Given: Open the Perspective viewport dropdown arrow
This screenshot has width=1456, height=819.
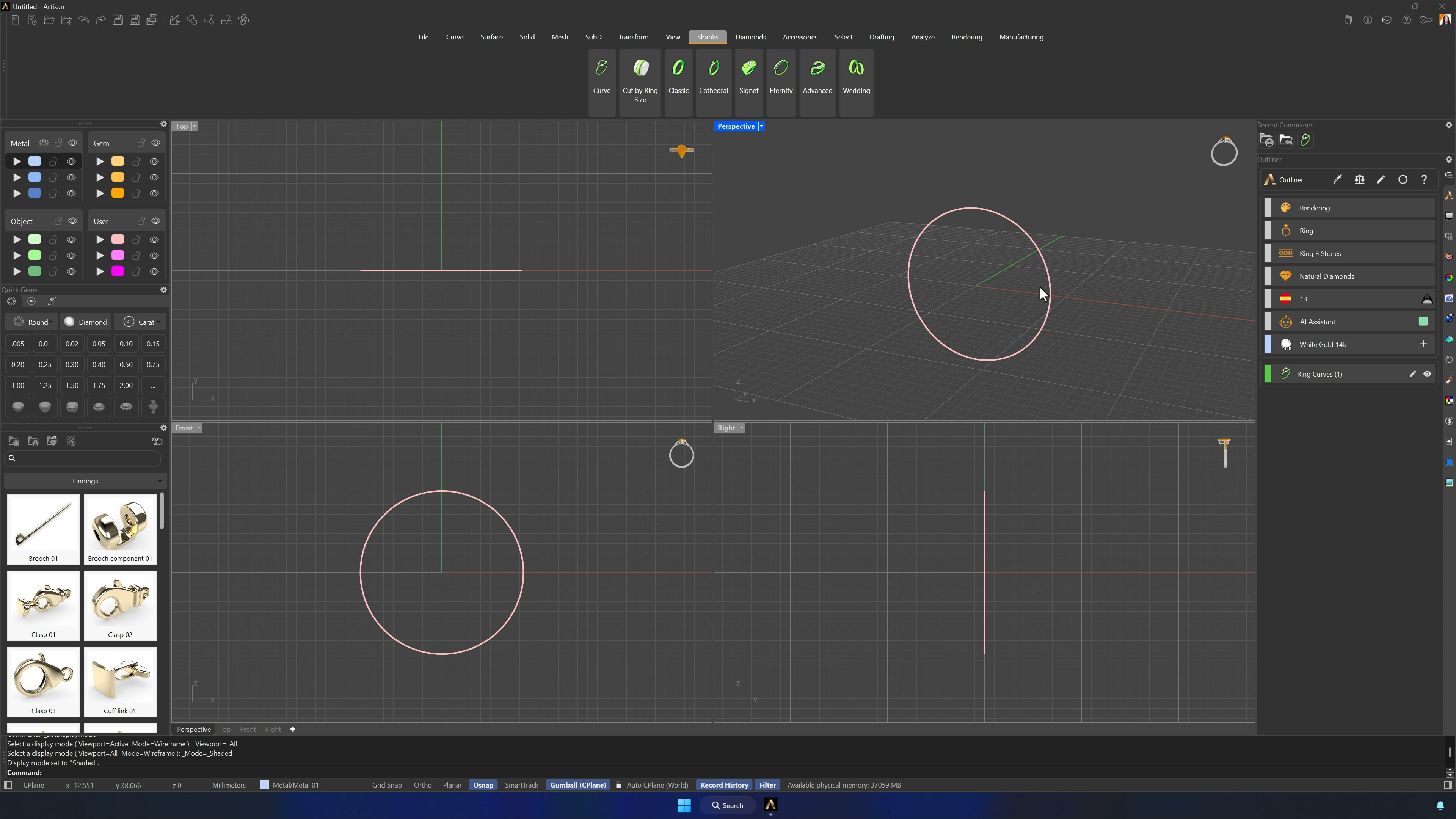Looking at the screenshot, I should tap(761, 126).
